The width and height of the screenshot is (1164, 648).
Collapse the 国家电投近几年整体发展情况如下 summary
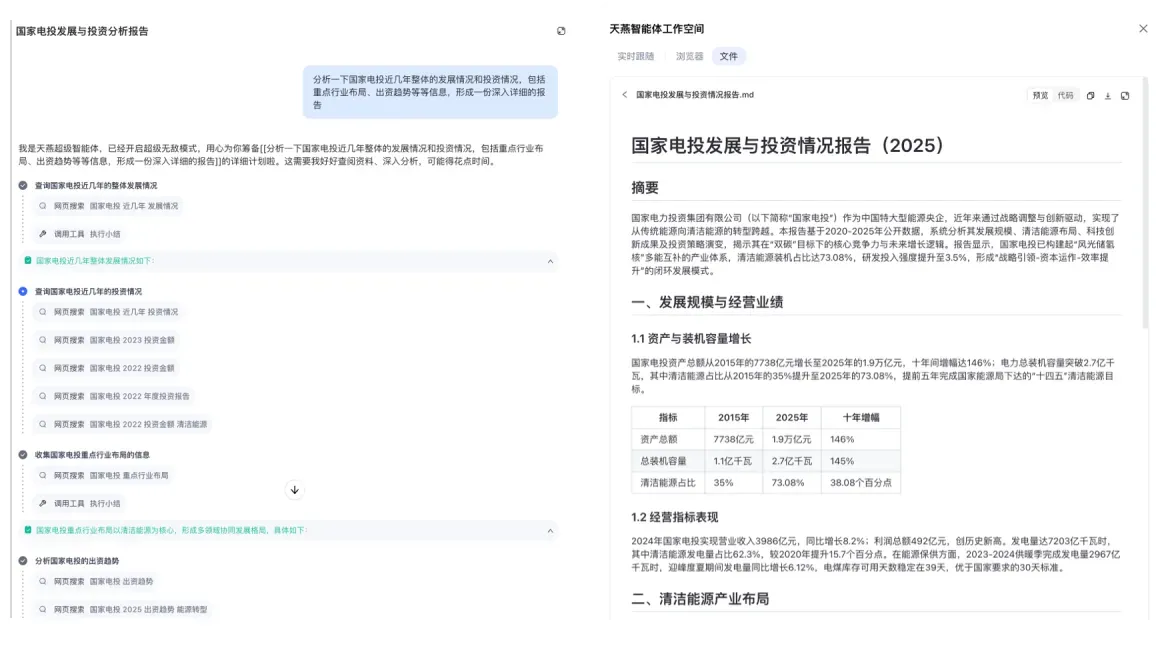click(x=549, y=261)
